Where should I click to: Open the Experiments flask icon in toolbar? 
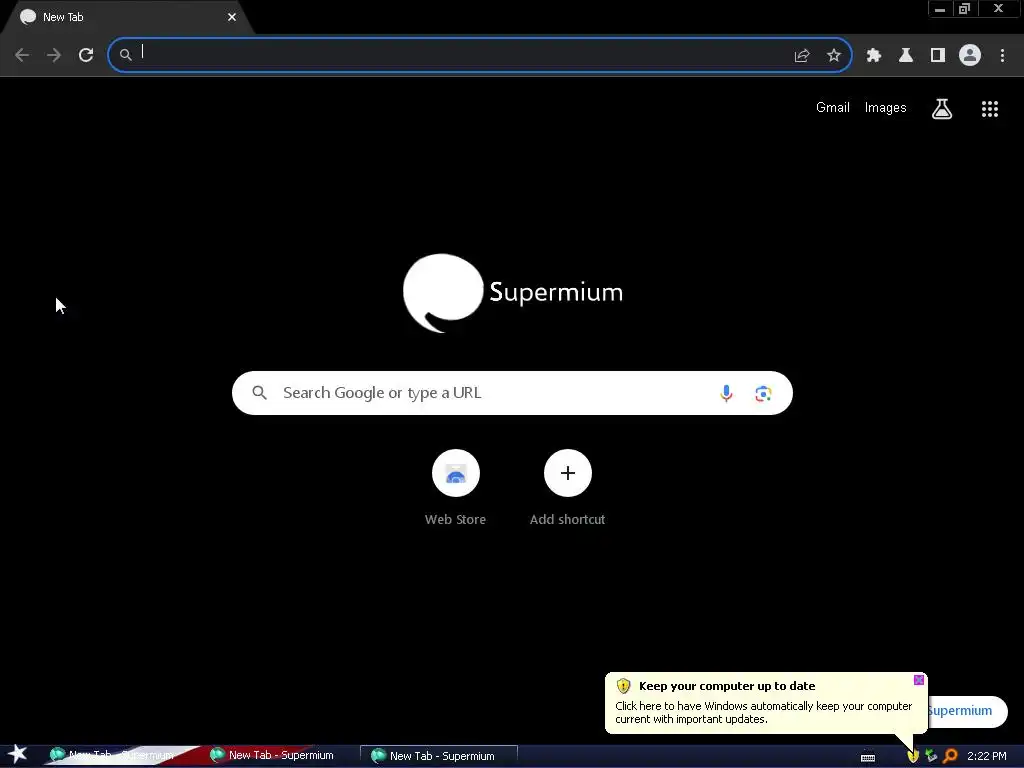(x=906, y=56)
